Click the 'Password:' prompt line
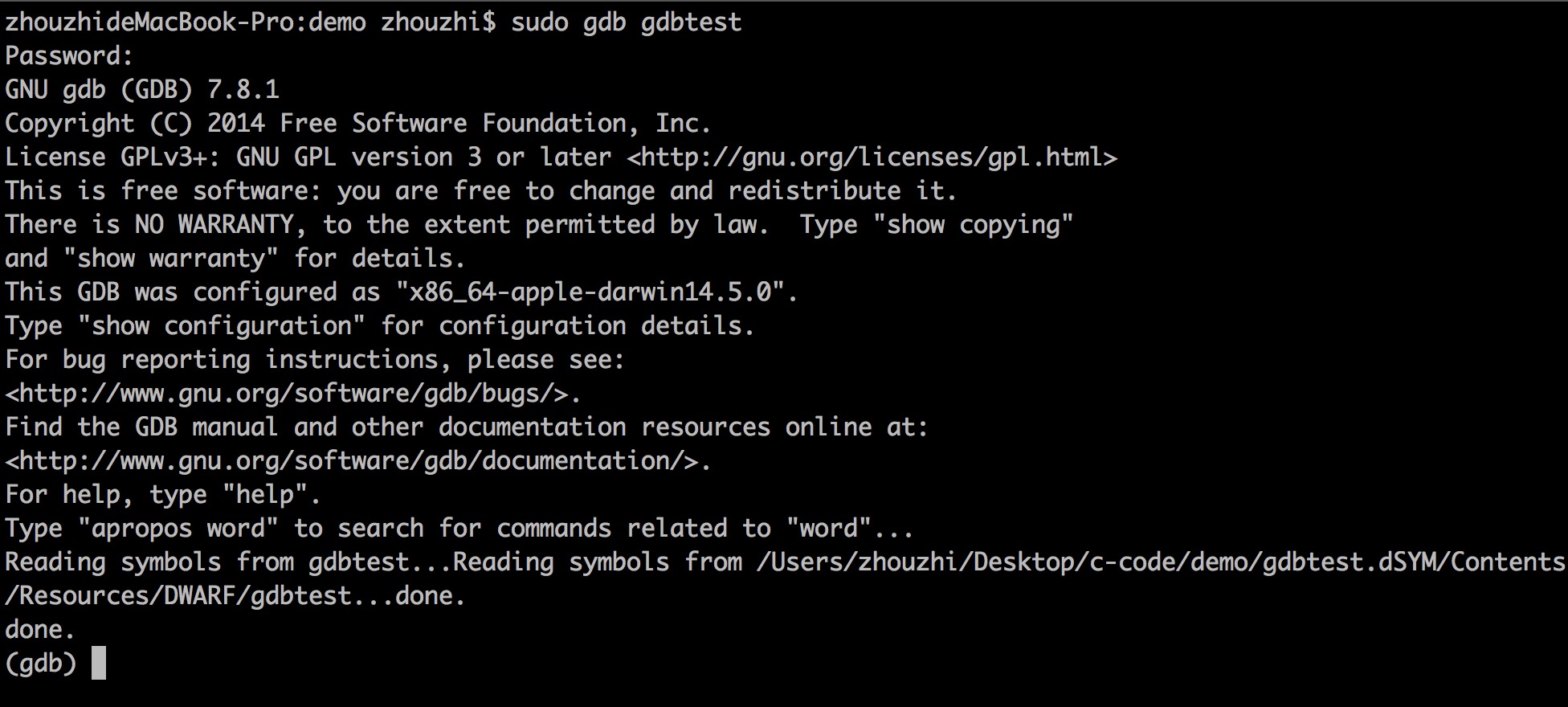The height and width of the screenshot is (707, 1568). [x=69, y=56]
